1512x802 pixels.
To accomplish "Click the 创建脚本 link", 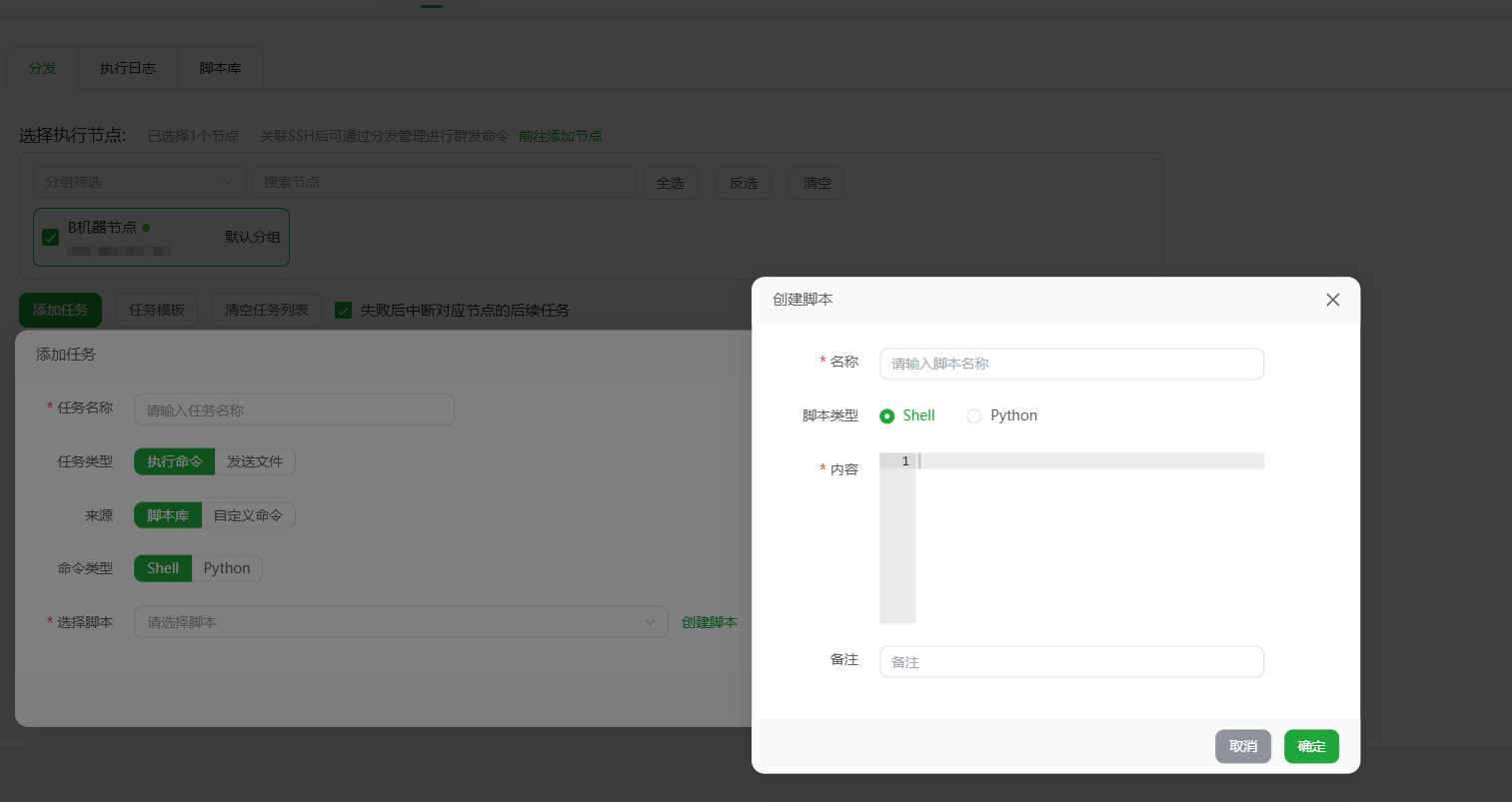I will 709,621.
